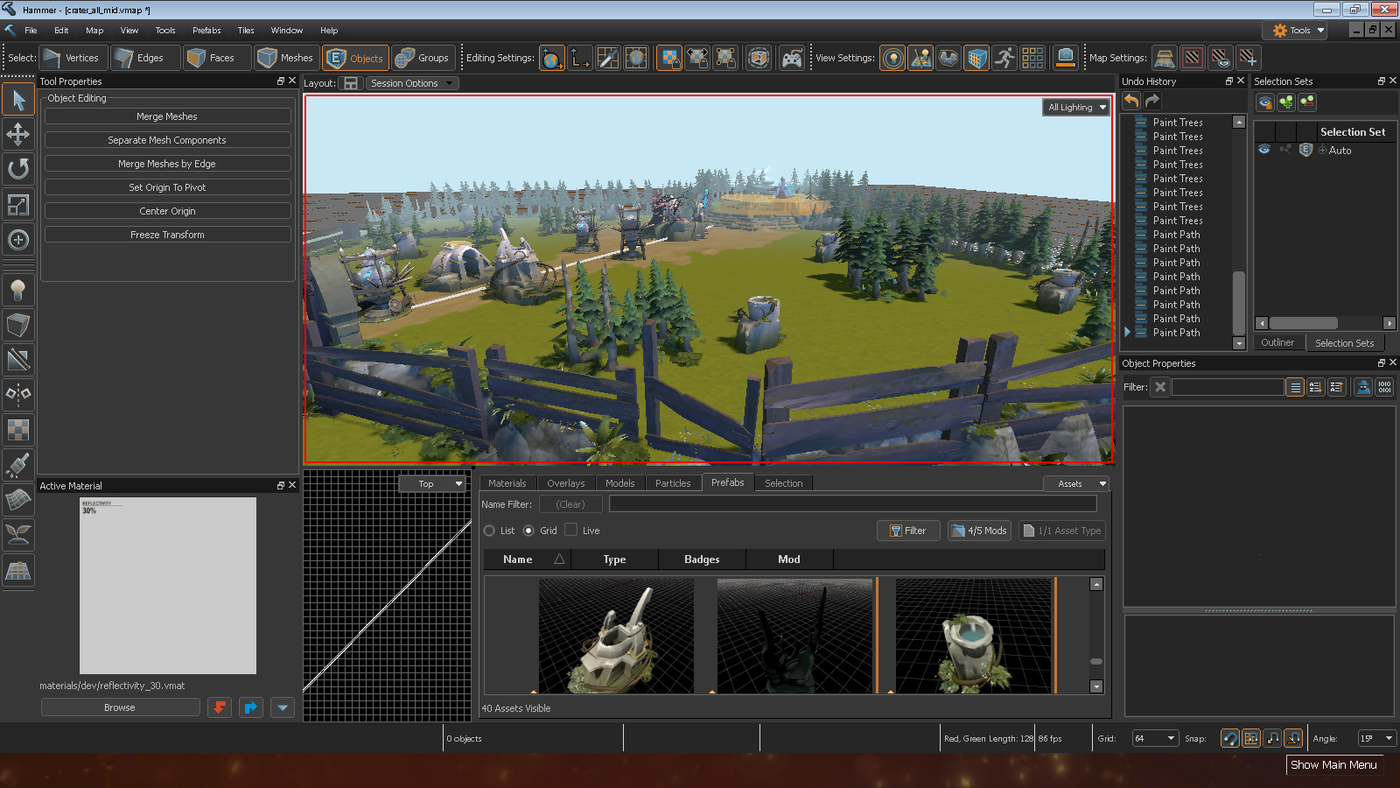The image size is (1400, 788).
Task: Click the Set Origin To Pivot button
Action: pos(167,188)
